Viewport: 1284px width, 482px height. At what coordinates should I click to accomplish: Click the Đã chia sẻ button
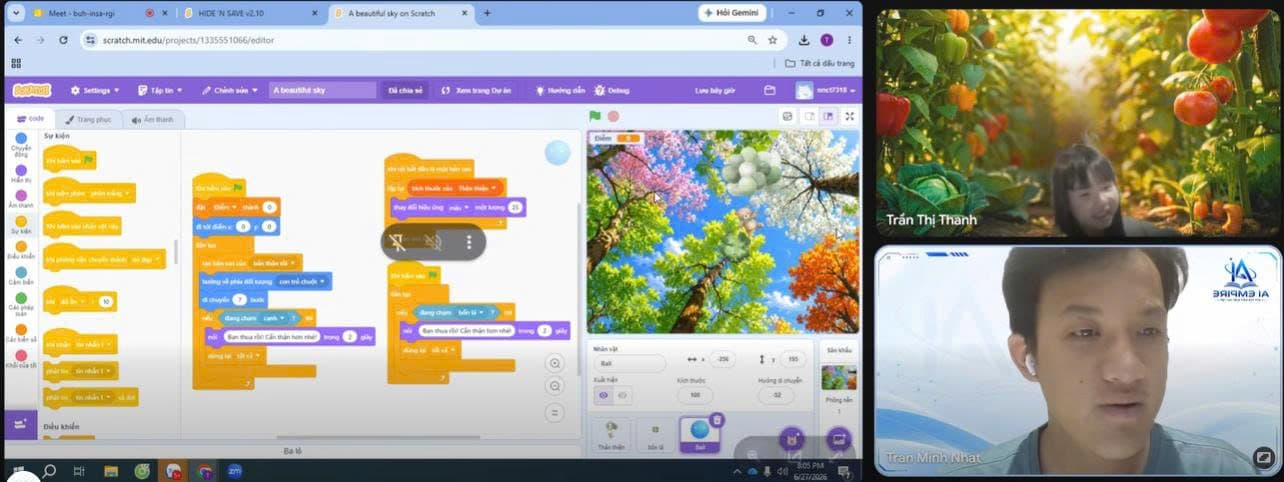click(x=405, y=90)
